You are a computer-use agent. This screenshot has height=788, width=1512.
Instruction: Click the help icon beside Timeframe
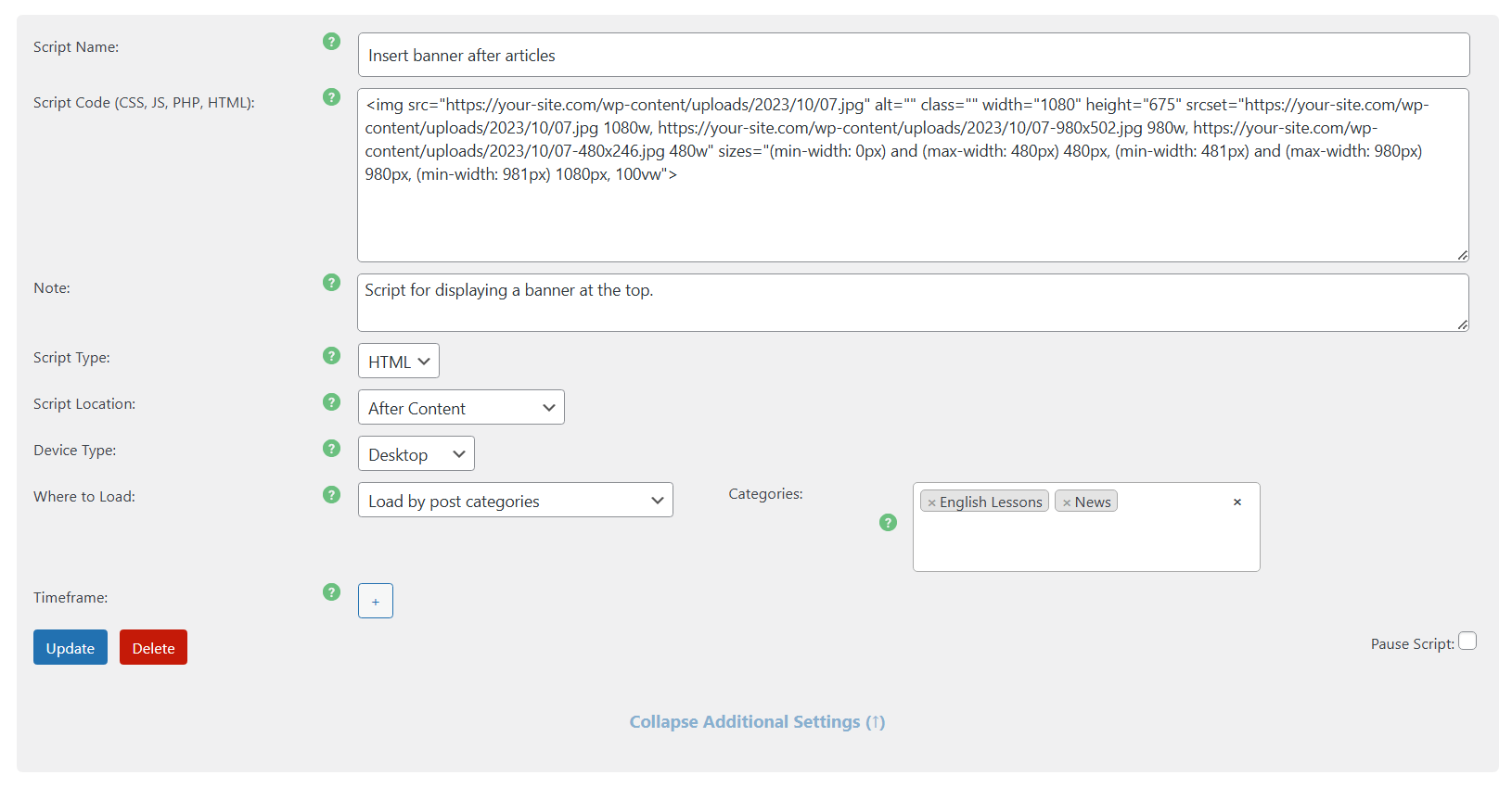[x=331, y=592]
